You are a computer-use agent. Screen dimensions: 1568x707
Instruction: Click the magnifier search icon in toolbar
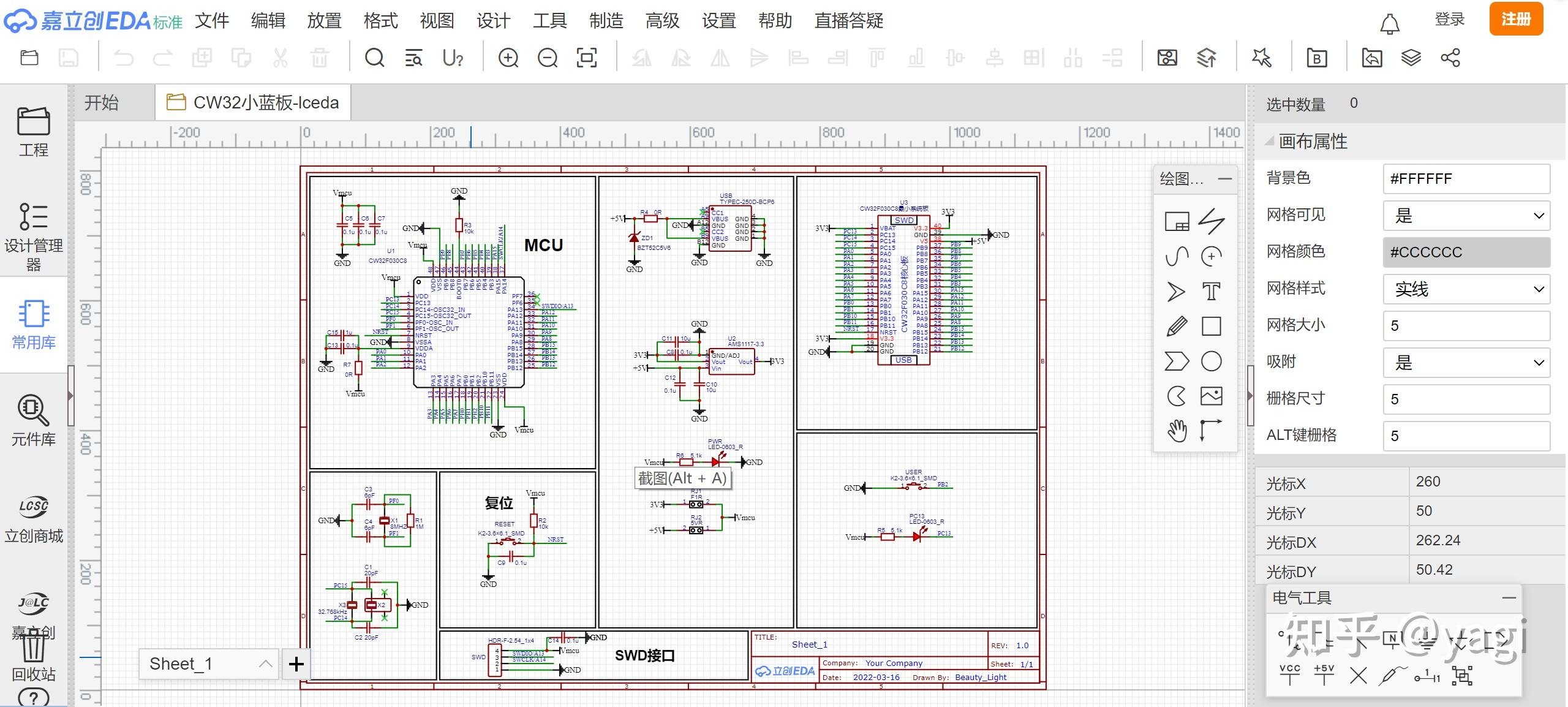point(374,58)
